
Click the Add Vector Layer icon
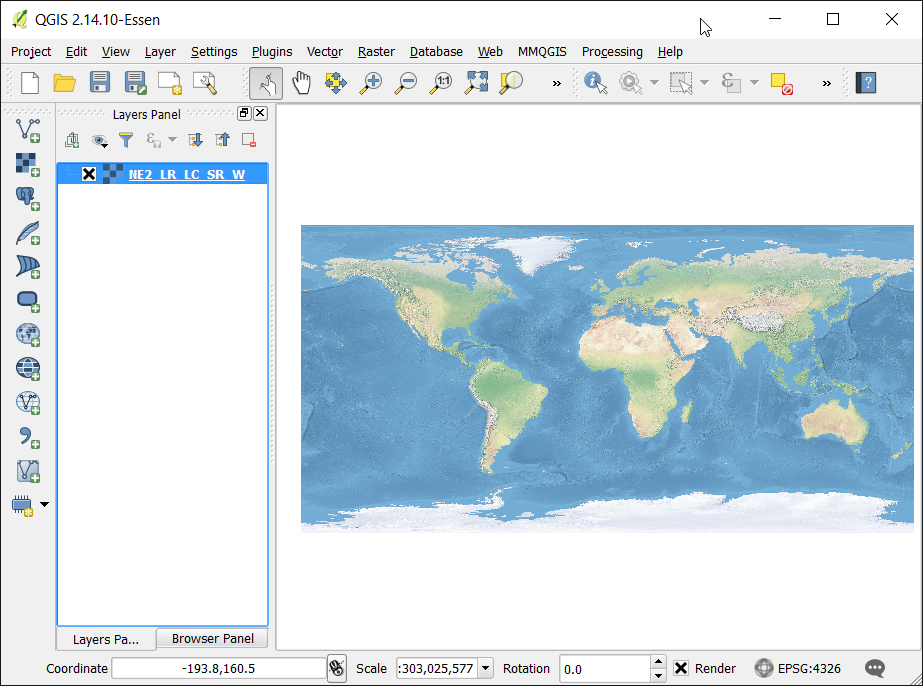(x=27, y=129)
